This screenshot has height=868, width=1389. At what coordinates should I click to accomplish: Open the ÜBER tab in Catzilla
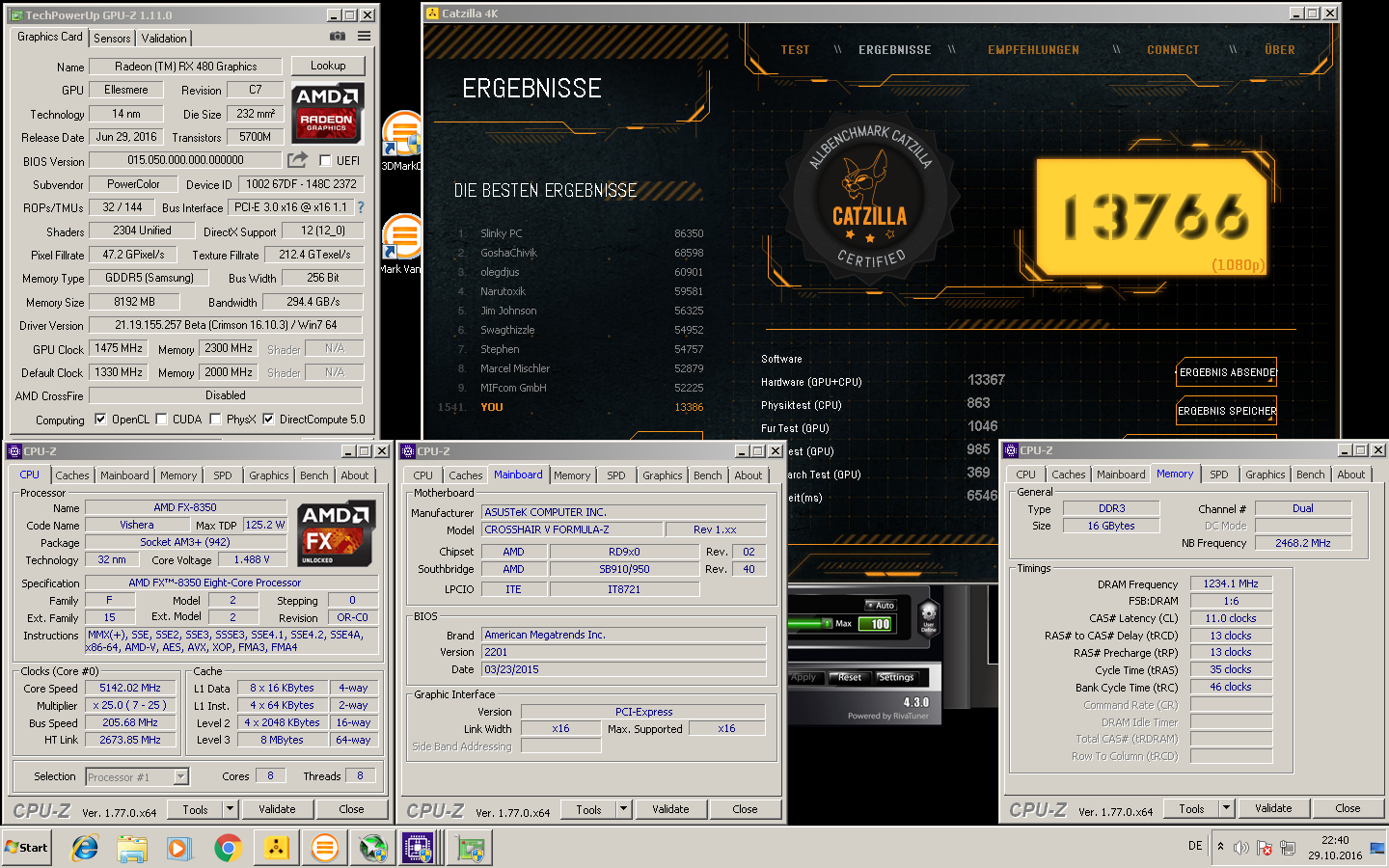coord(1280,50)
